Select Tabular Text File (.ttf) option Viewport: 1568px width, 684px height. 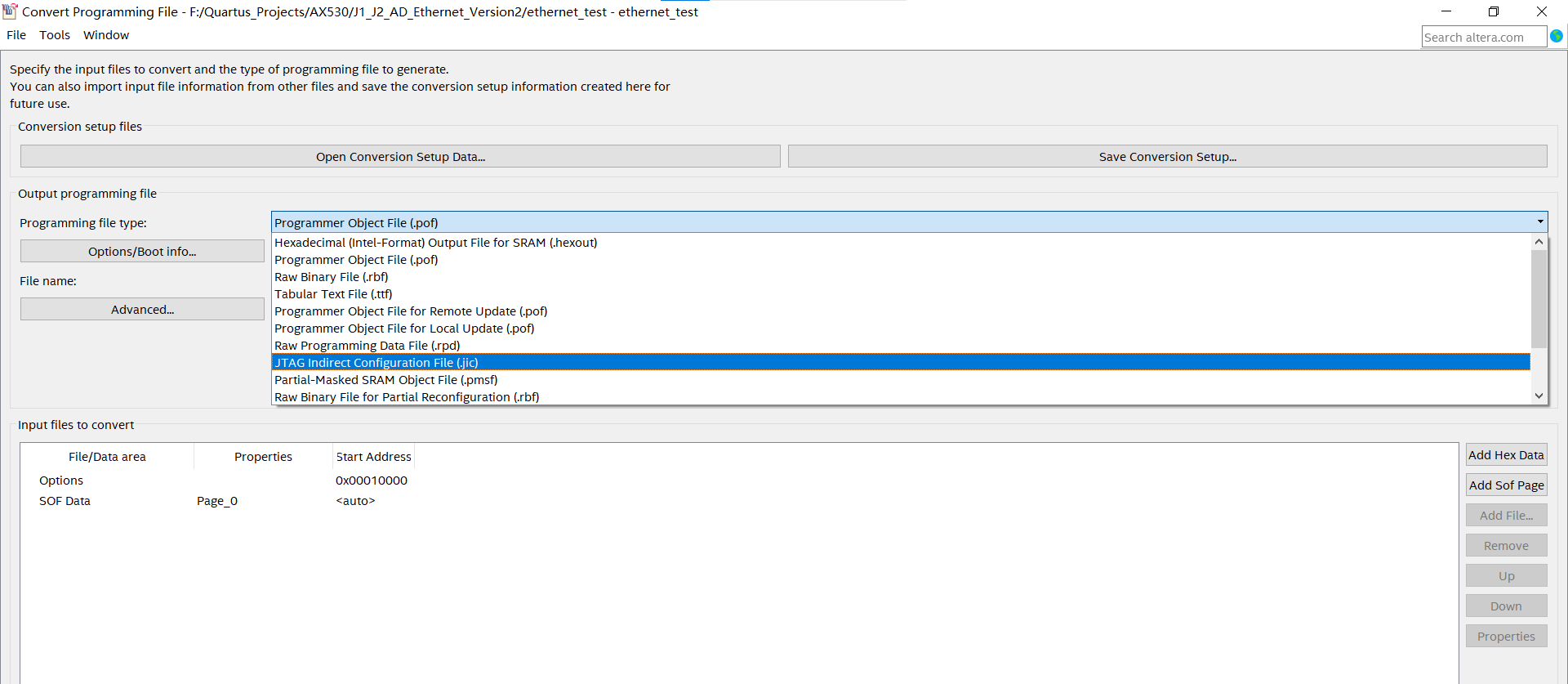pos(333,294)
